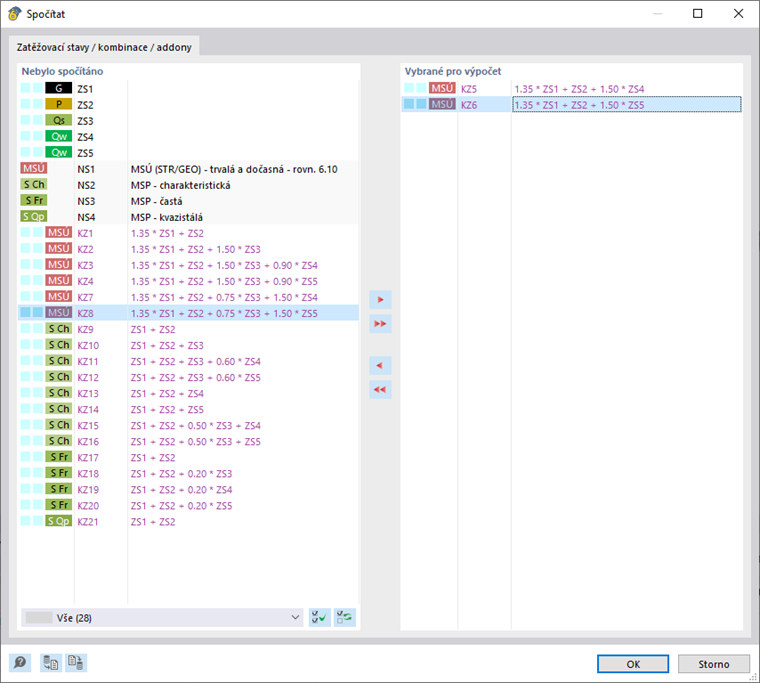Open the Vše (28) filter dropdown
The image size is (760, 683).
[x=162, y=618]
